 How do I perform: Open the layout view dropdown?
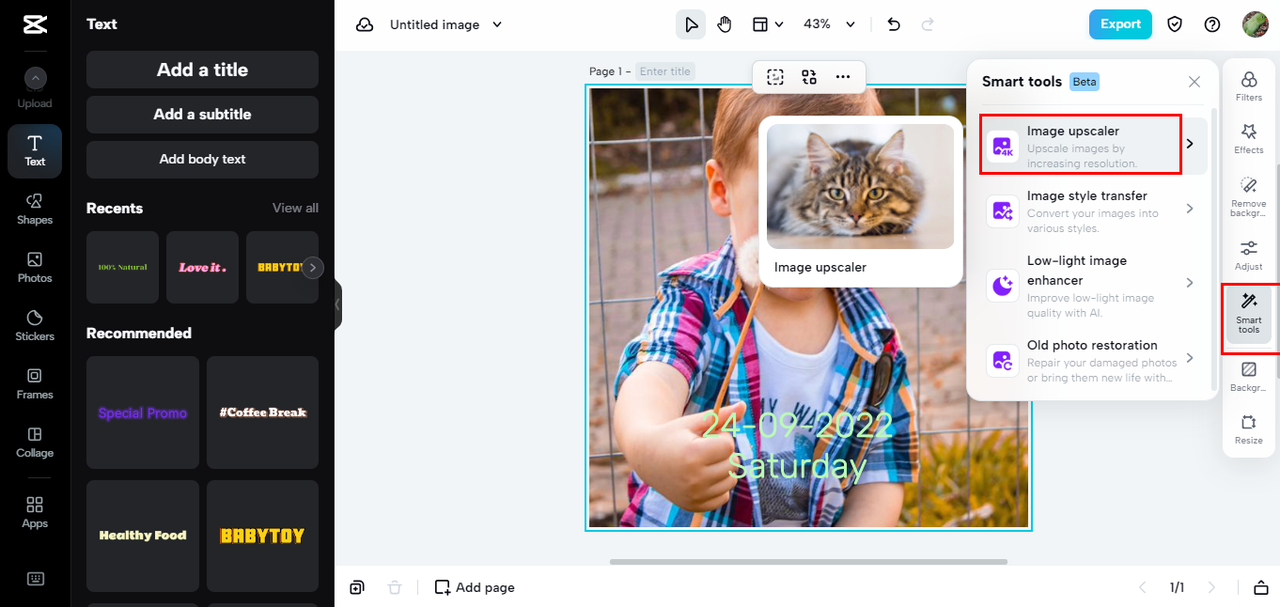[x=767, y=25]
